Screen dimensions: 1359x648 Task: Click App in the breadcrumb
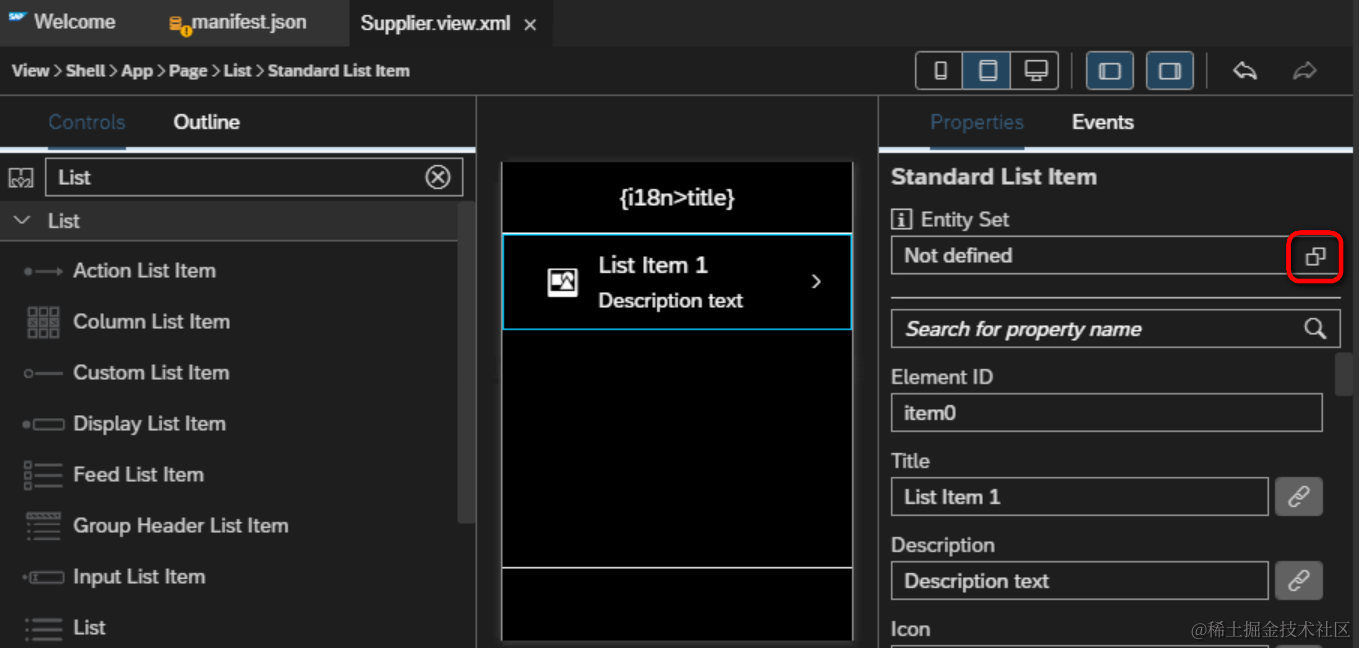137,71
